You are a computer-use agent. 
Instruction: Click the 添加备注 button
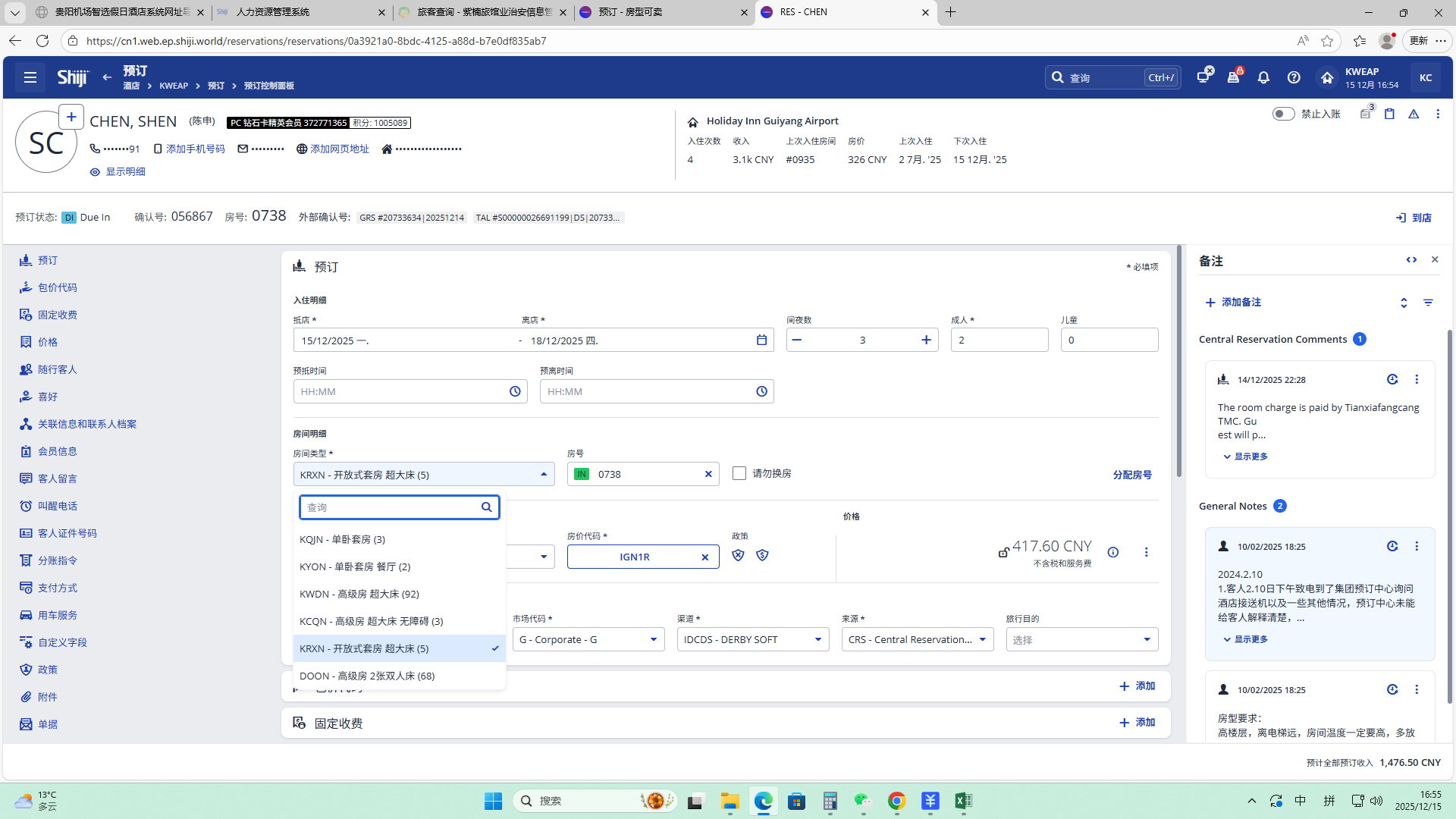coord(1233,303)
